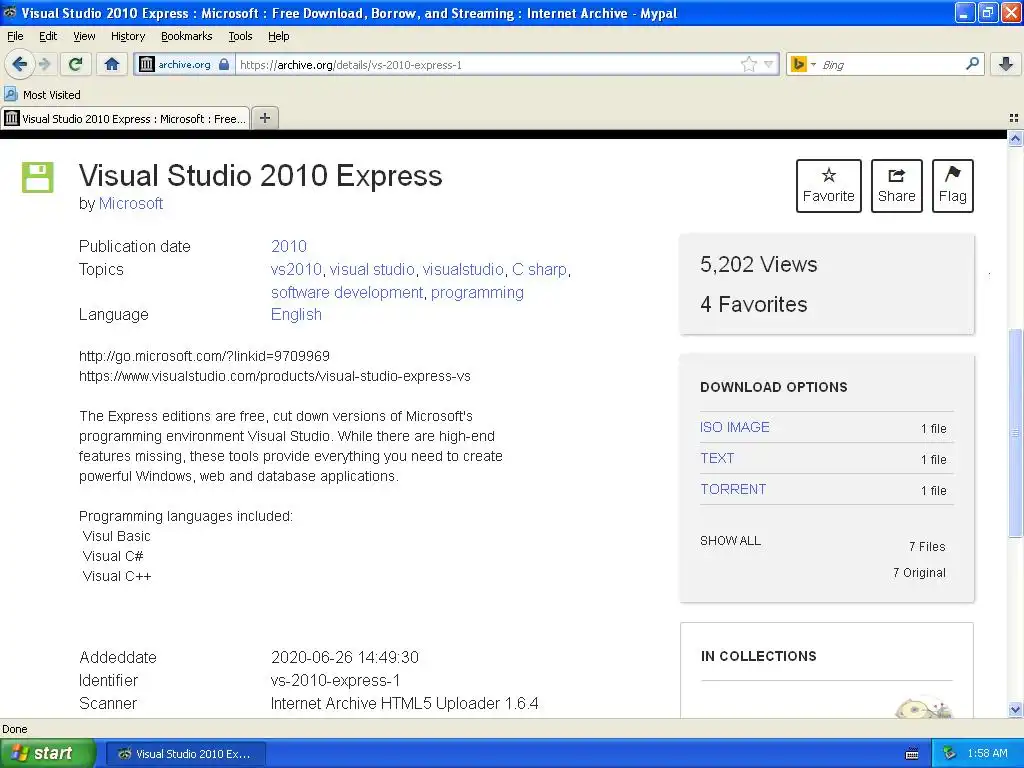Click the 4 Favorites count

(754, 304)
